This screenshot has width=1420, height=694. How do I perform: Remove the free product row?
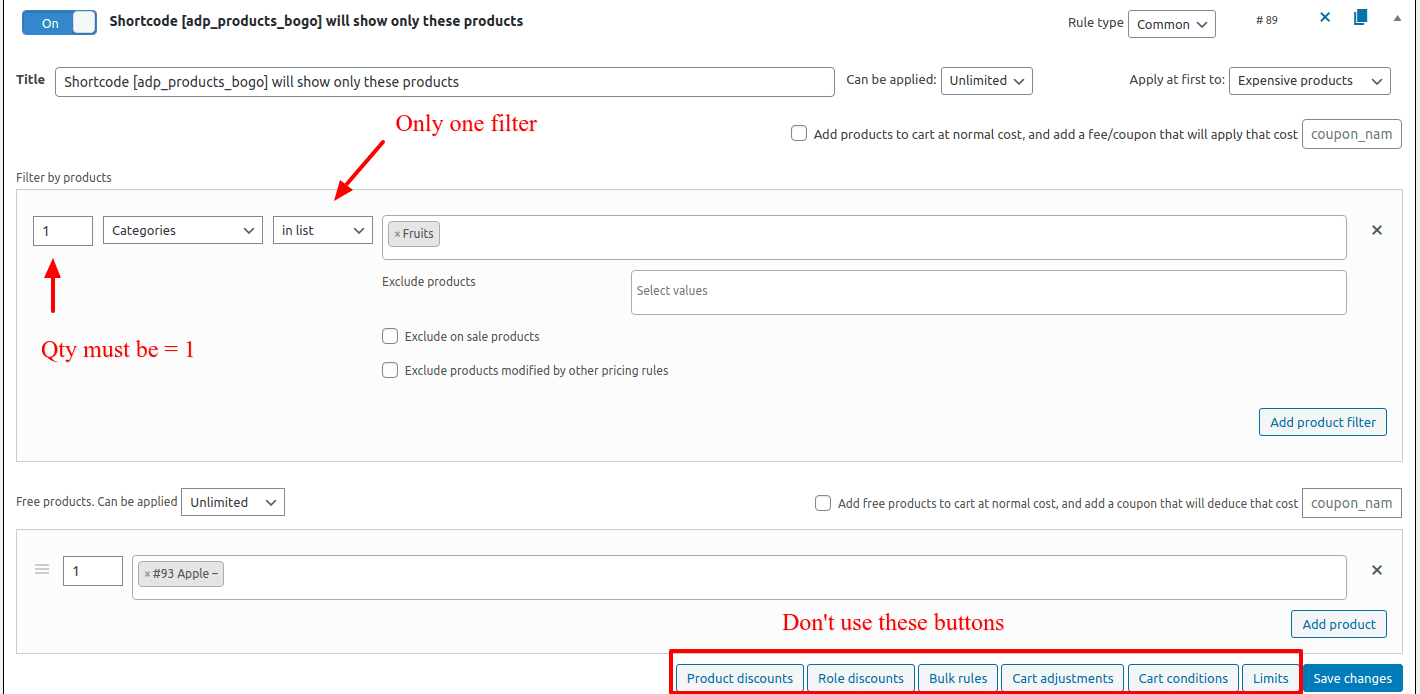click(1376, 570)
